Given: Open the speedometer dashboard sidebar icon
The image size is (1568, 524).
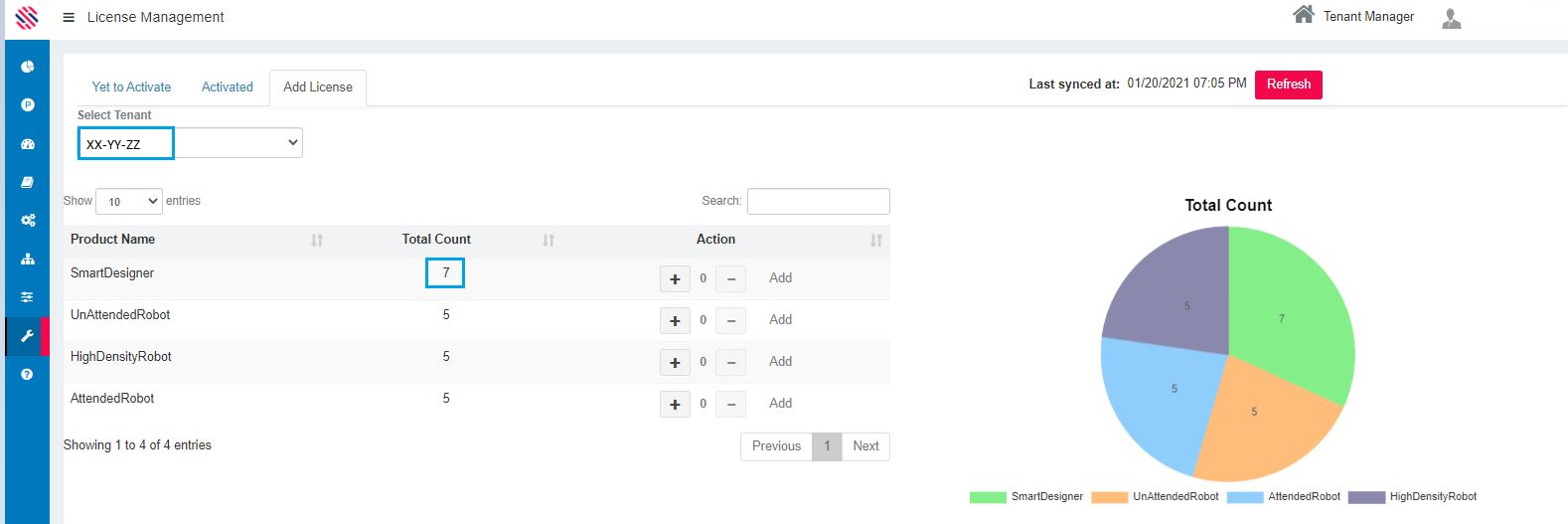Looking at the screenshot, I should (x=28, y=144).
